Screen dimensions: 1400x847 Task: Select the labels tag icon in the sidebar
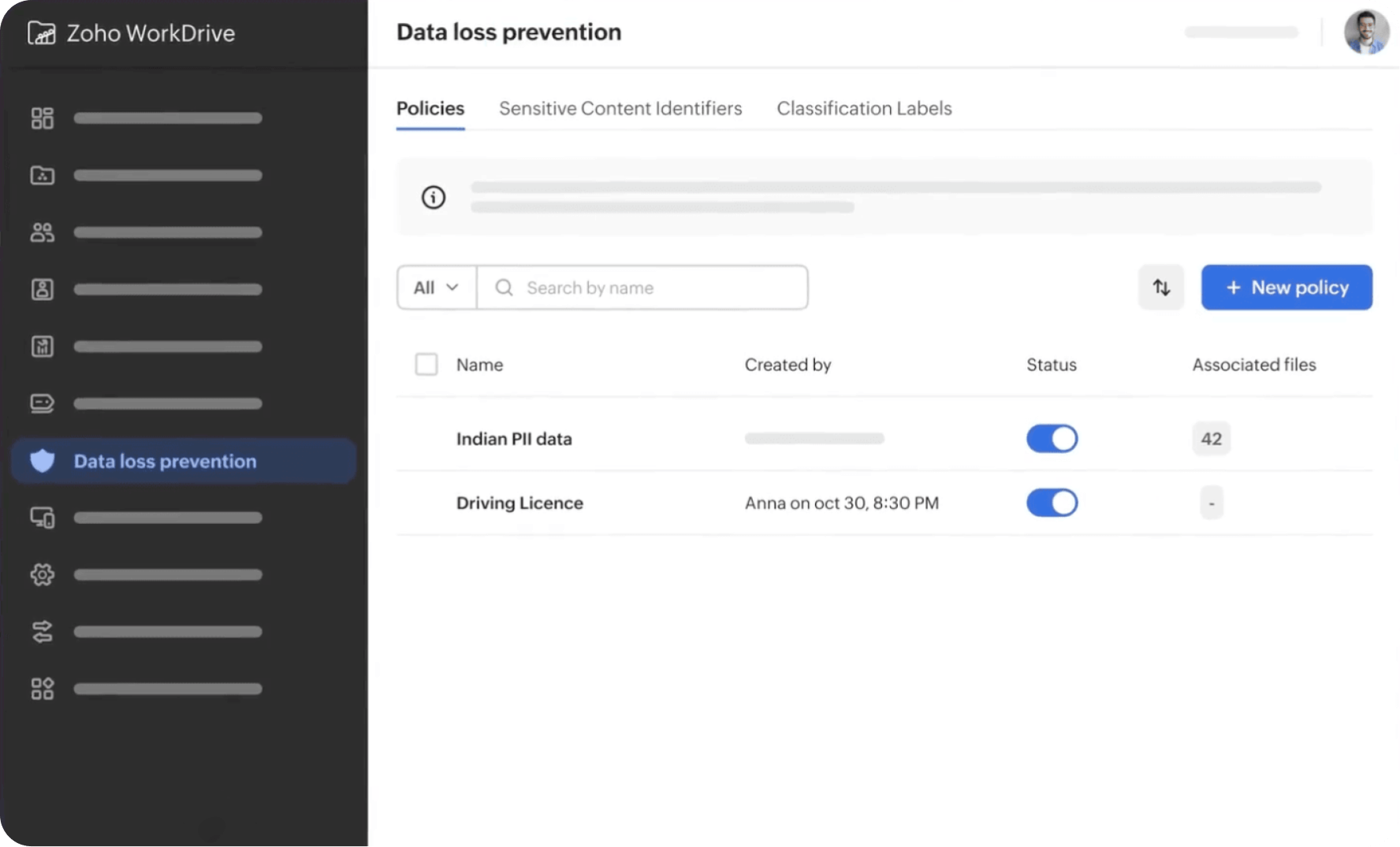[x=43, y=403]
